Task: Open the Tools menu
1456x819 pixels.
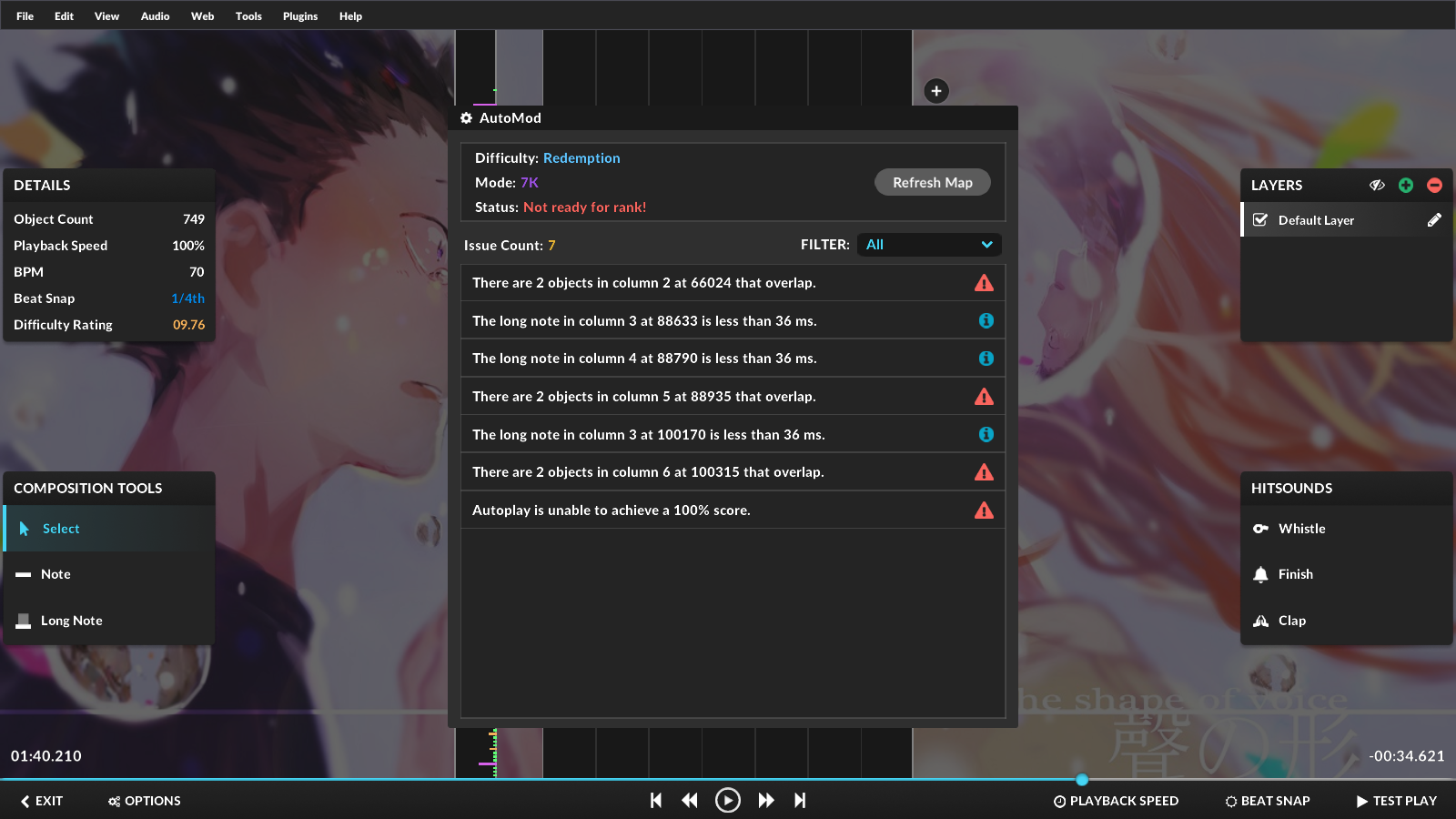Action: coord(248,16)
